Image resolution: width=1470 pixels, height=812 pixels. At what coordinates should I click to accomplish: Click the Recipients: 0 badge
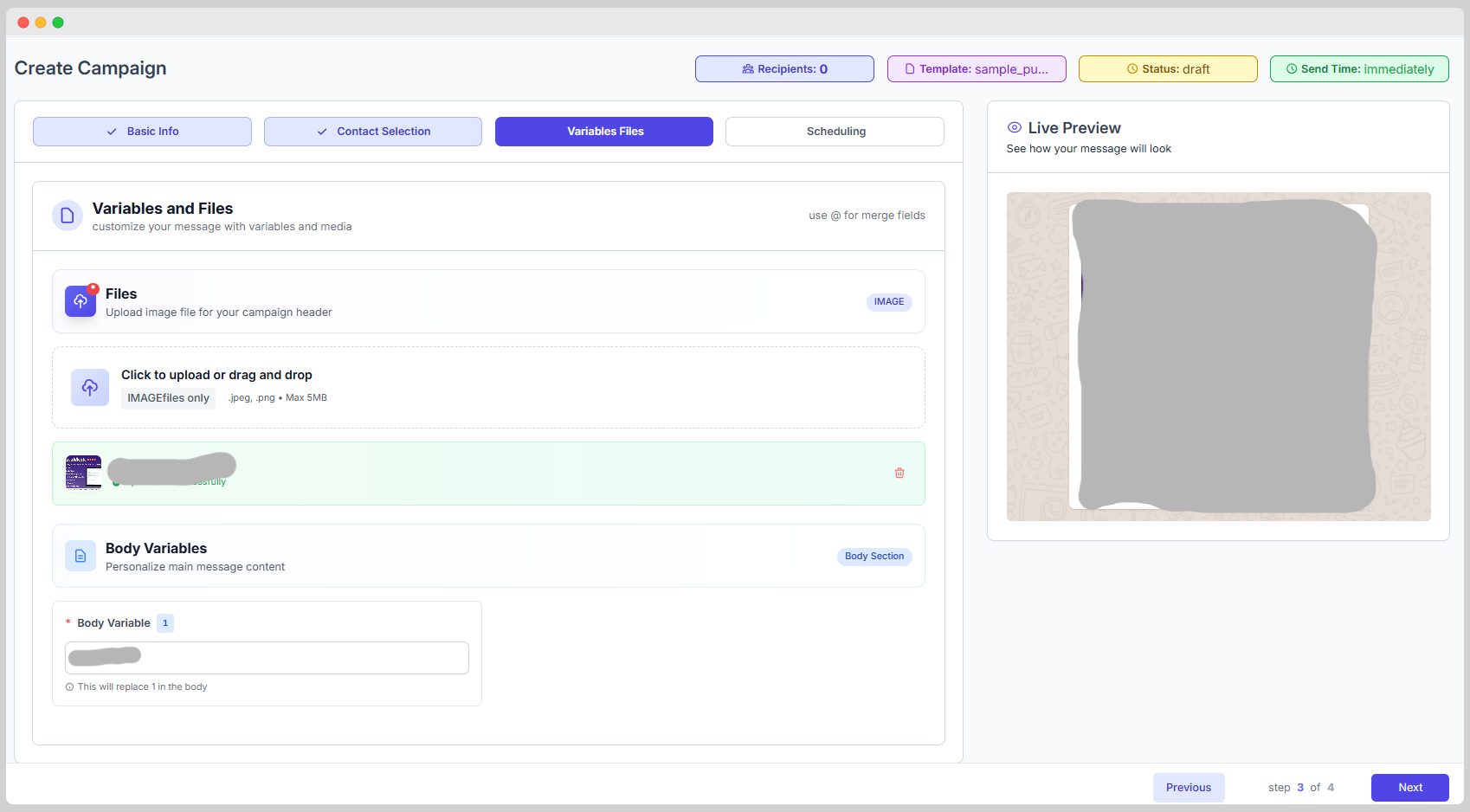[x=784, y=69]
